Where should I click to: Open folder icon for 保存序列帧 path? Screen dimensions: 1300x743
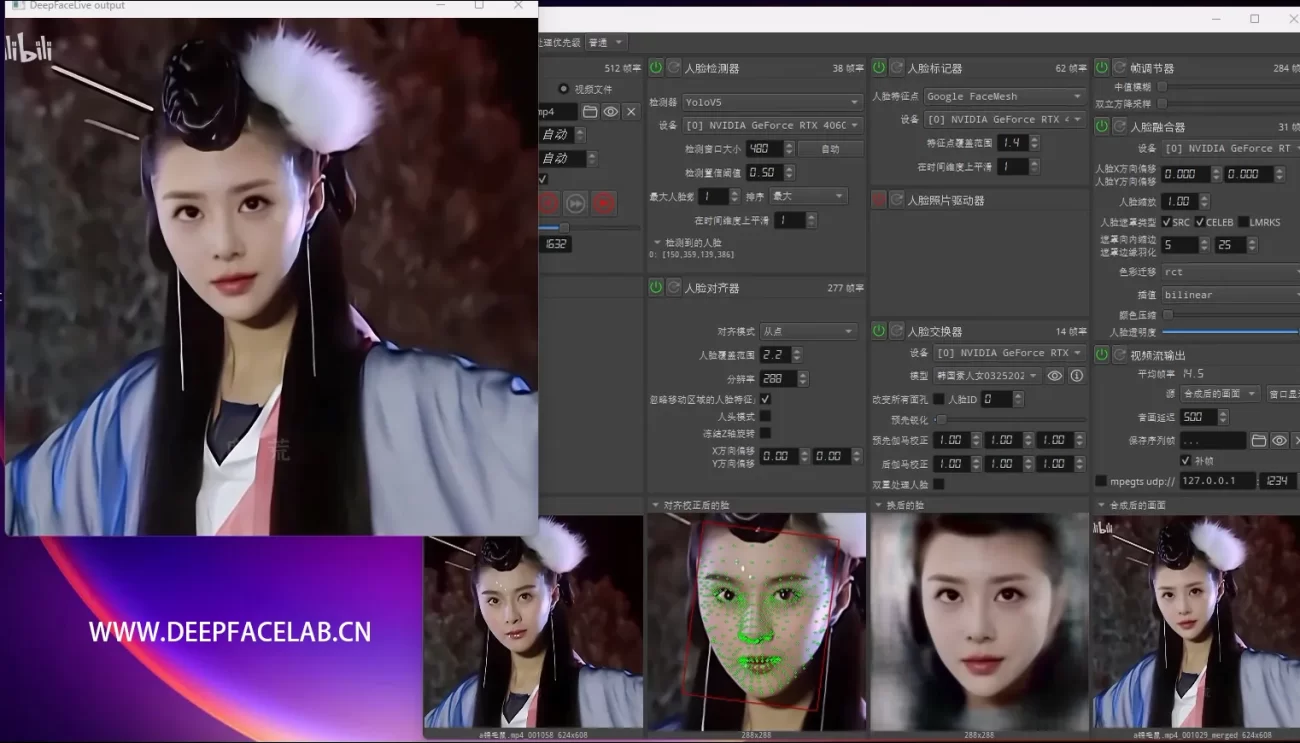click(1259, 440)
